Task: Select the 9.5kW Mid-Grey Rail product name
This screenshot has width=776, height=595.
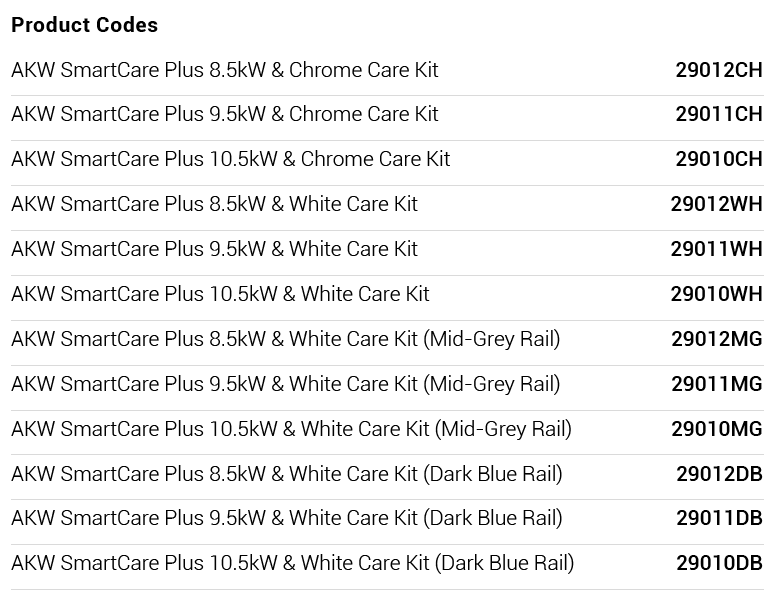Action: click(285, 384)
